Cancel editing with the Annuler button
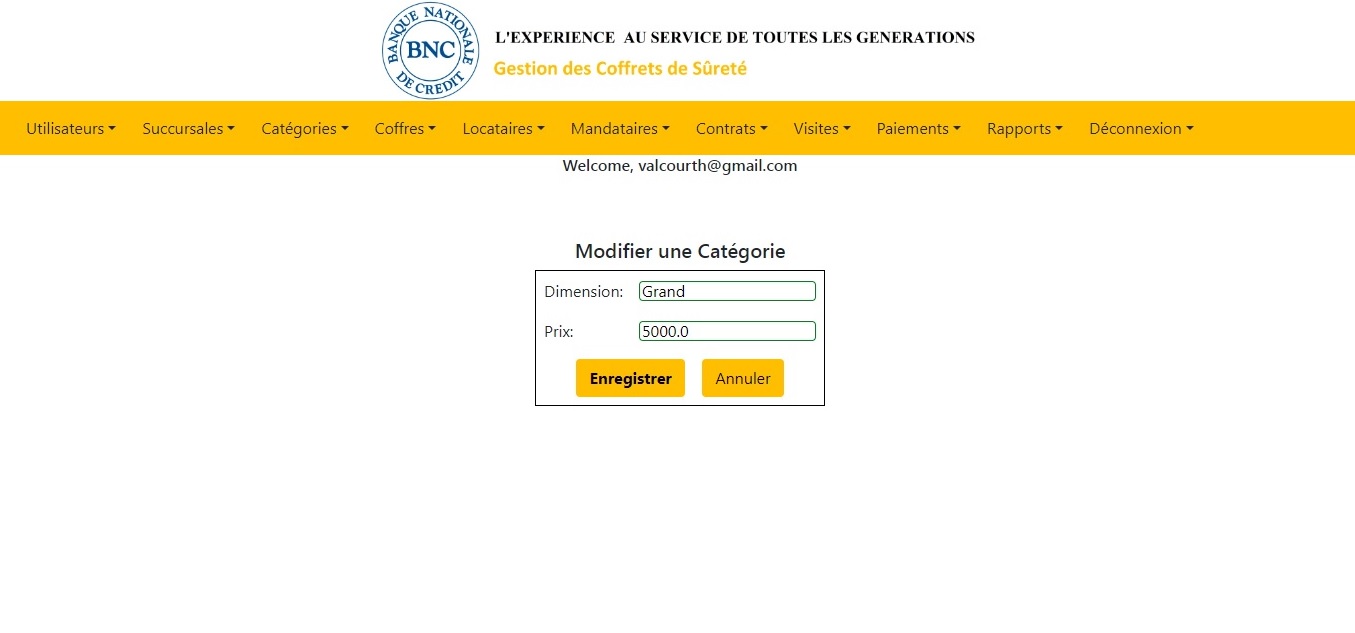The image size is (1355, 633). pos(742,378)
